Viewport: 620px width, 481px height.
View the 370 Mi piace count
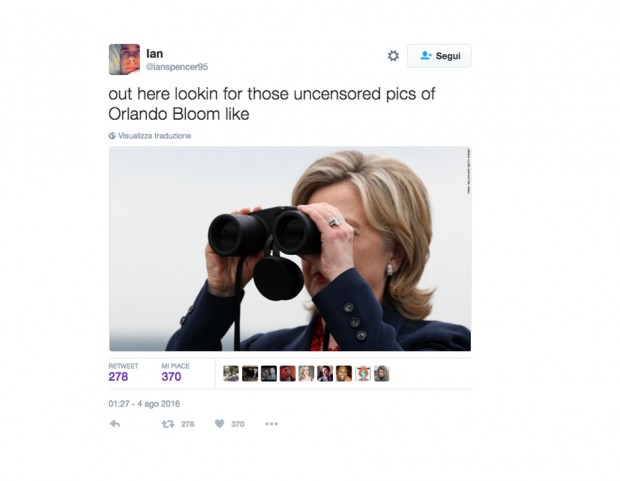point(171,376)
